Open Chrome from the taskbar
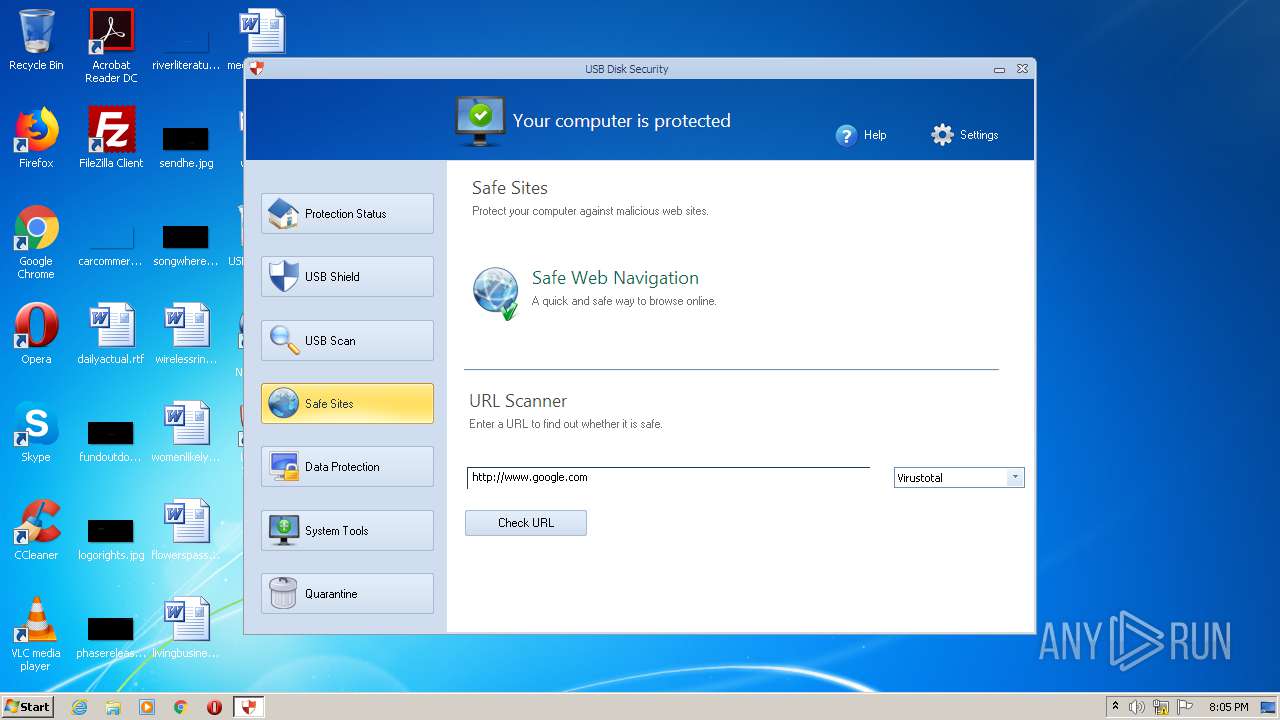The image size is (1280, 720). [x=181, y=707]
